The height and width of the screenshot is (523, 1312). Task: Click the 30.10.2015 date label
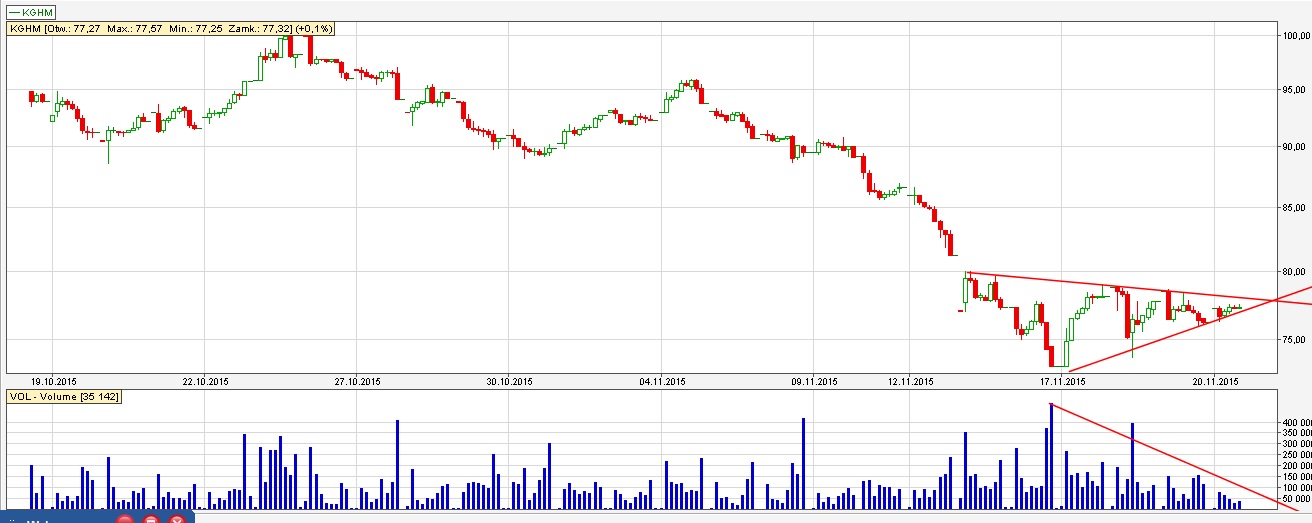click(508, 381)
